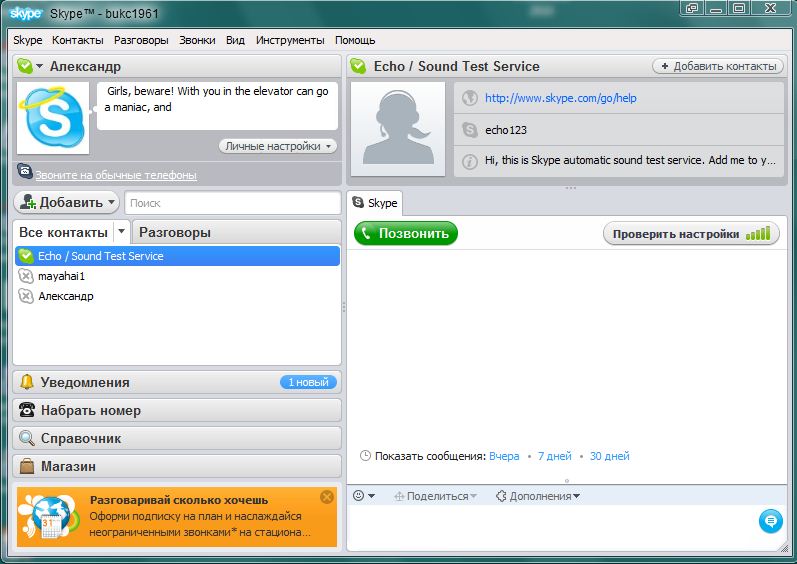Click the online status icon in Echo list row

pyautogui.click(x=26, y=256)
